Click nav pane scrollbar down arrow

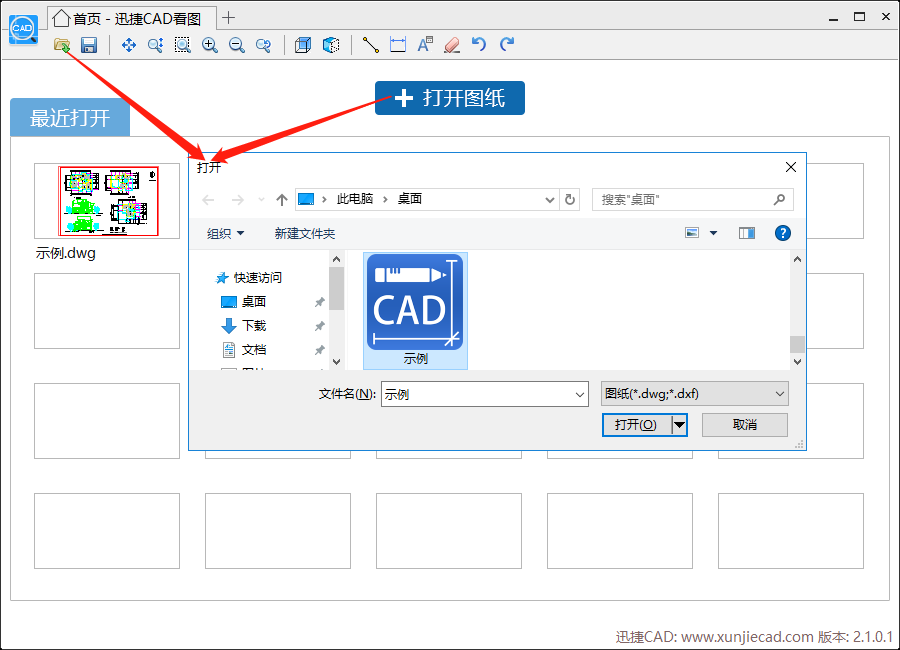337,362
